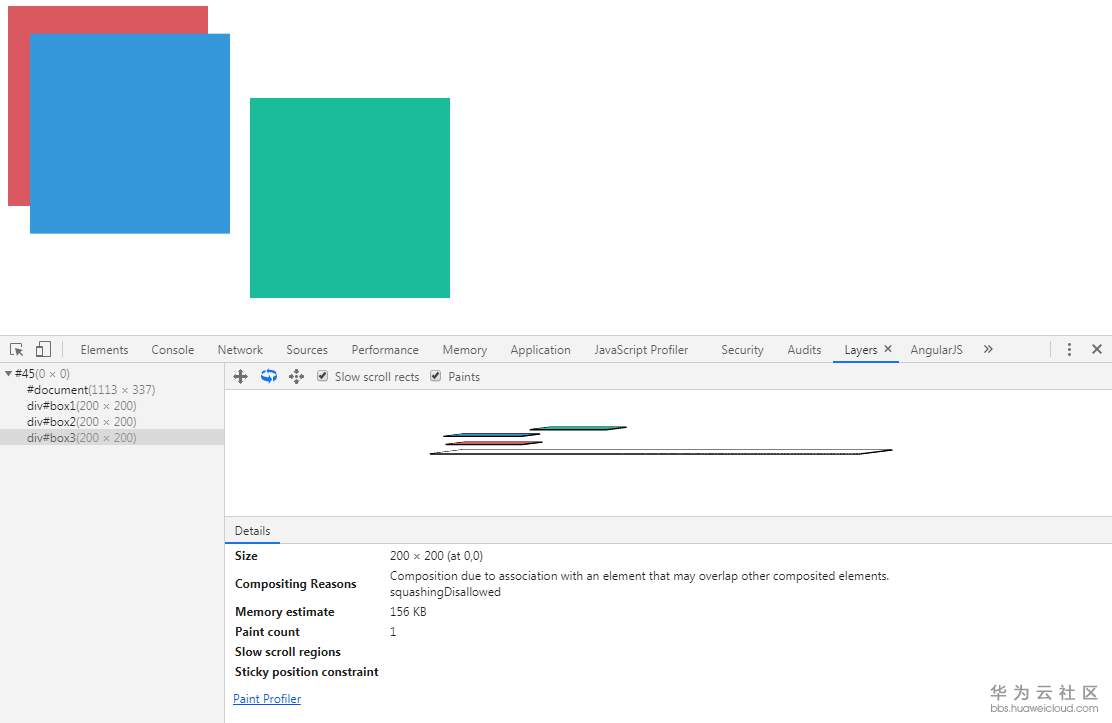
Task: Click the red layer in 3D view
Action: click(x=494, y=443)
